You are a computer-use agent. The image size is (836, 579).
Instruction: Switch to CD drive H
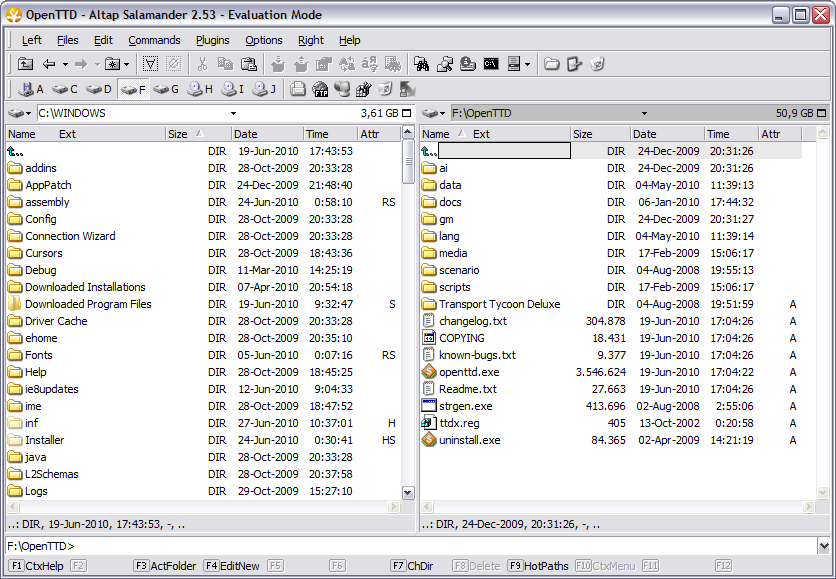pyautogui.click(x=200, y=89)
